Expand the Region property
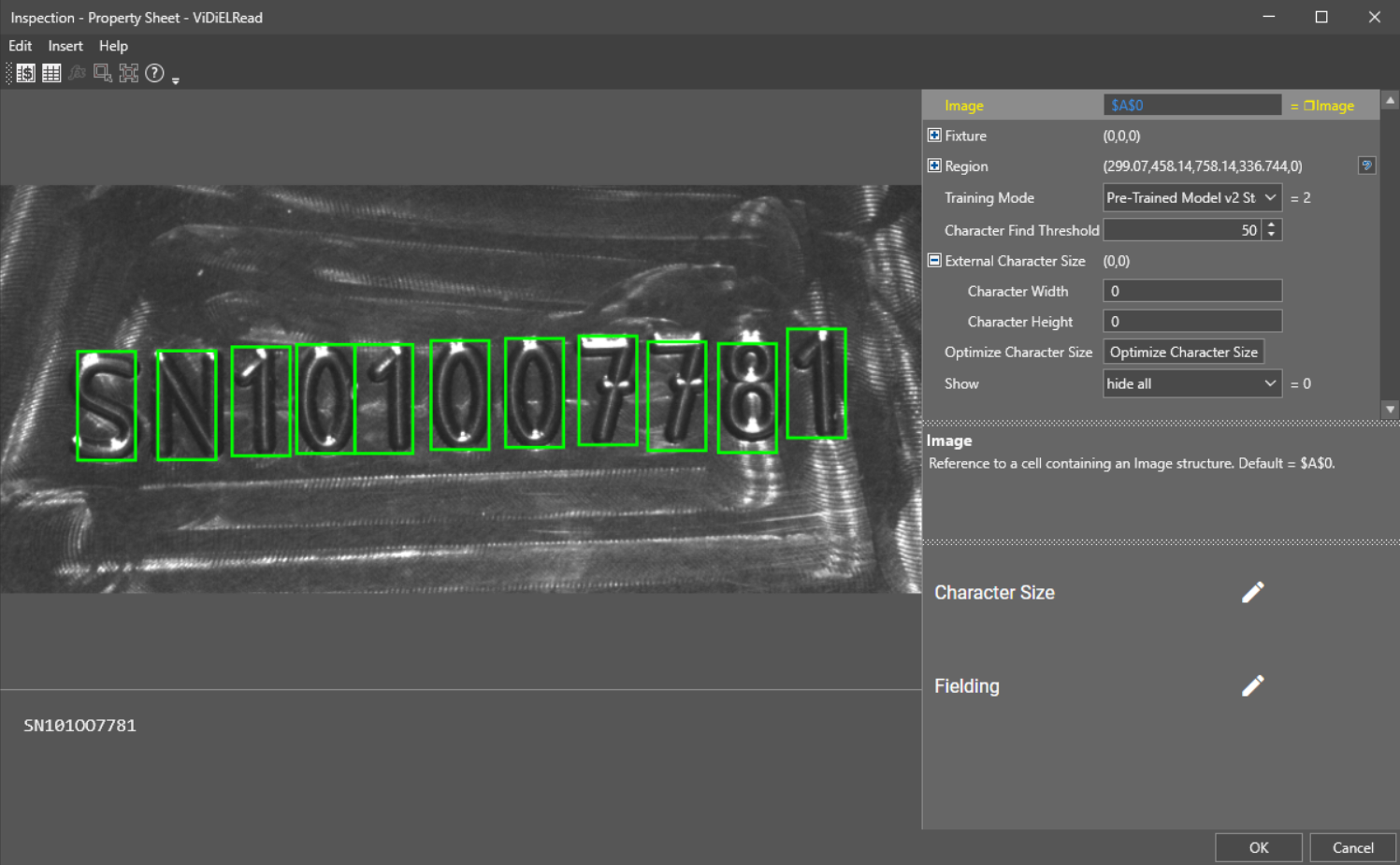Image resolution: width=1400 pixels, height=865 pixels. pos(934,166)
